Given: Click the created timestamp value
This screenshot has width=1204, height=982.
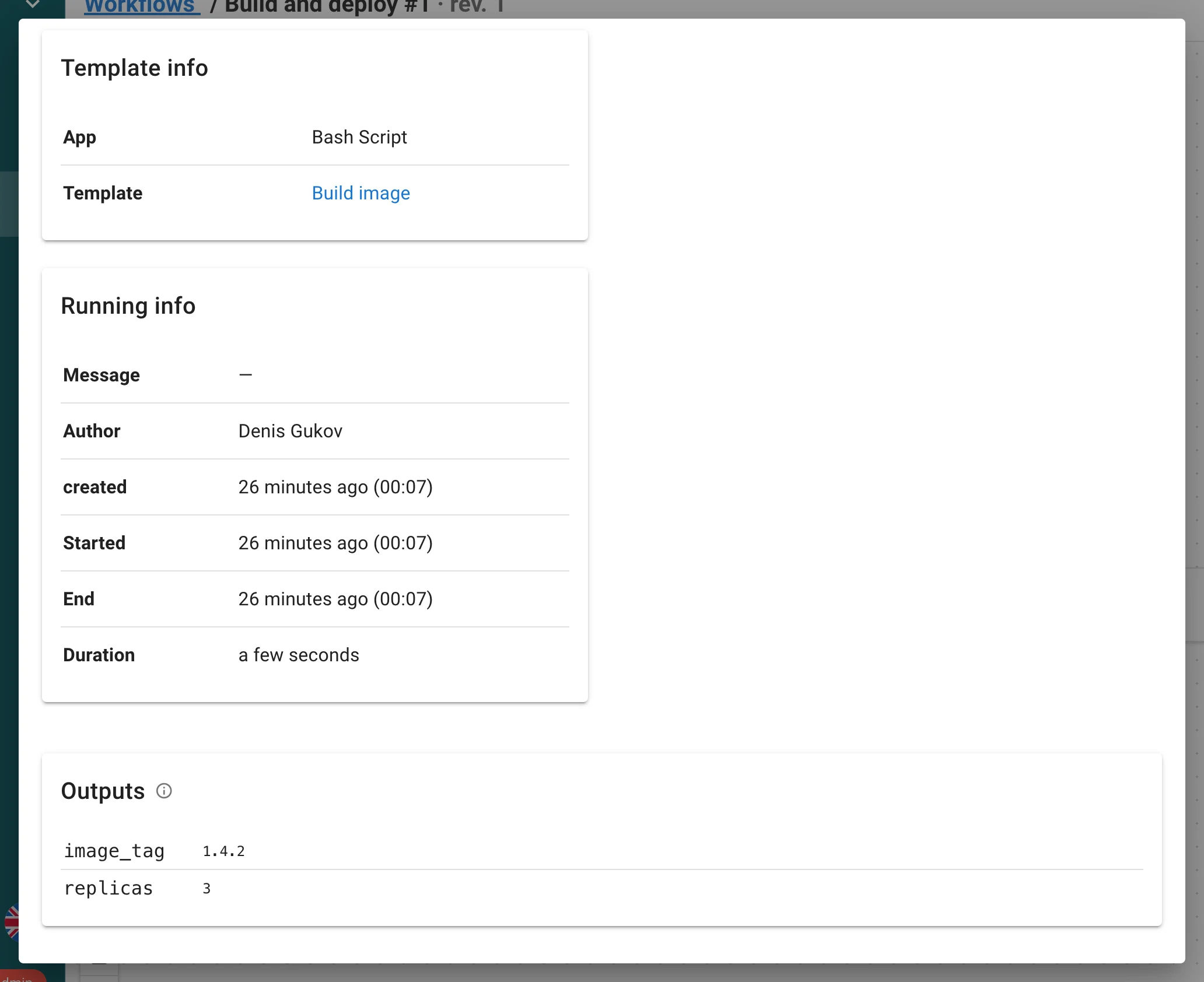Looking at the screenshot, I should [335, 487].
